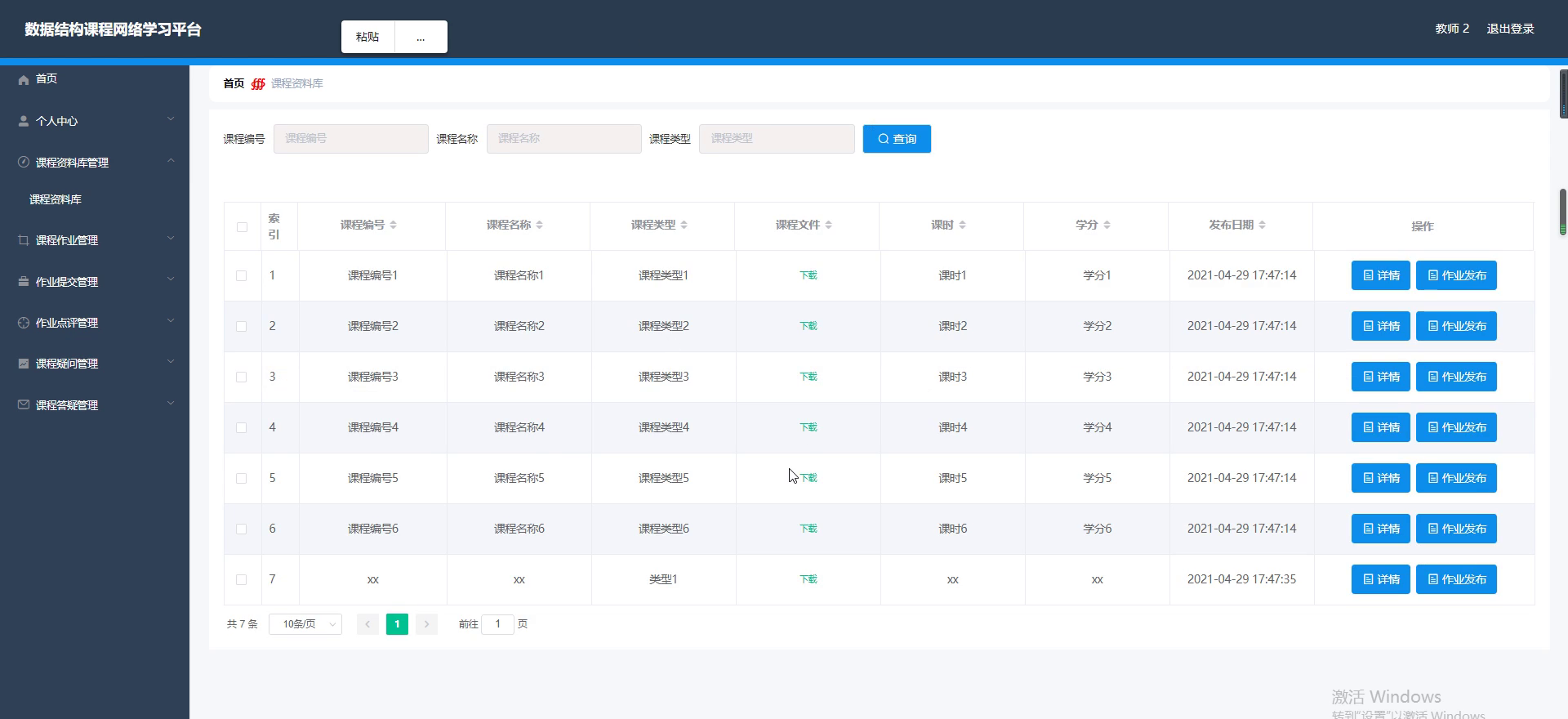
Task: Click 详情 for row 7 (xx)
Action: click(1380, 579)
